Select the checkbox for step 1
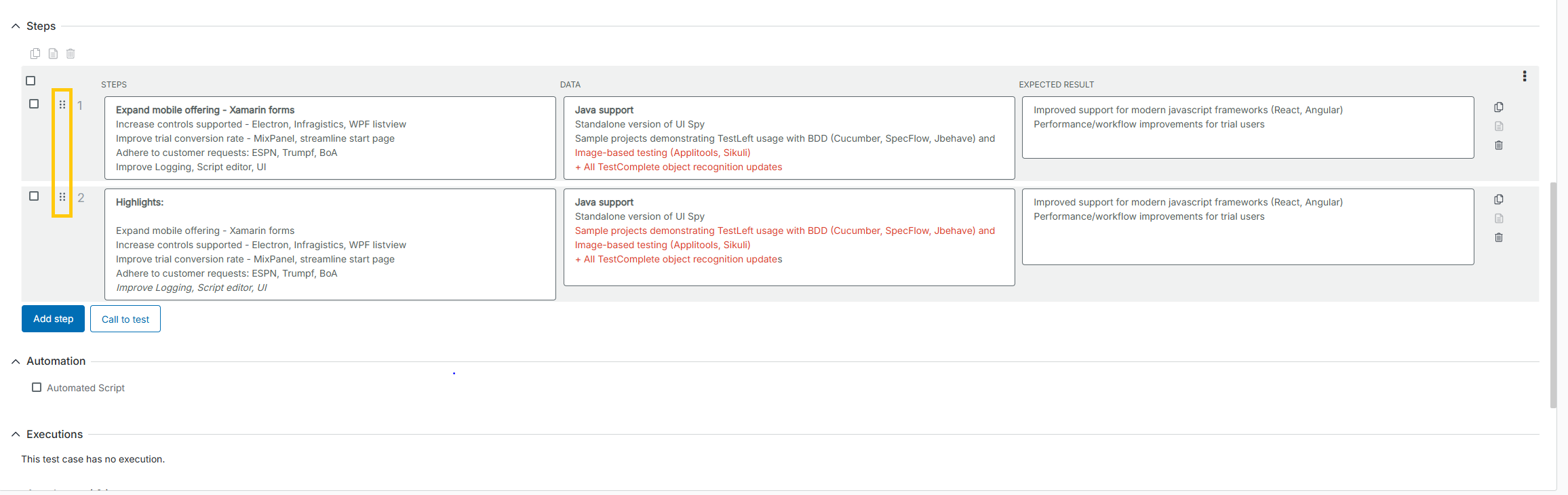Viewport: 1568px width, 495px height. pos(34,104)
